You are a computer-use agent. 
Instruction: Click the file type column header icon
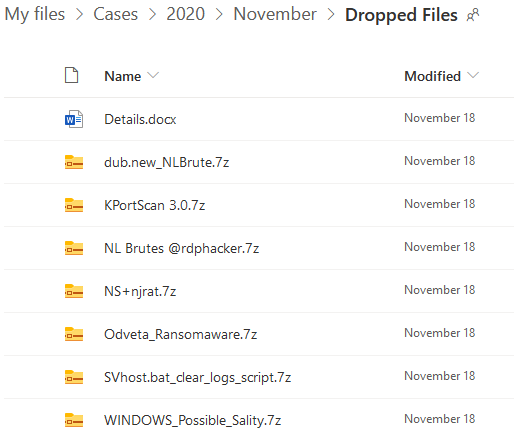point(71,75)
